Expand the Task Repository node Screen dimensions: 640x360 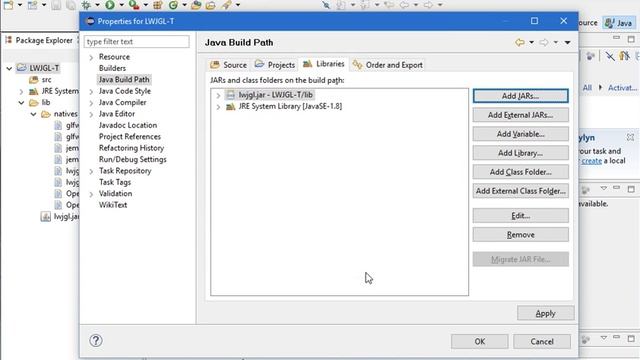(x=91, y=171)
